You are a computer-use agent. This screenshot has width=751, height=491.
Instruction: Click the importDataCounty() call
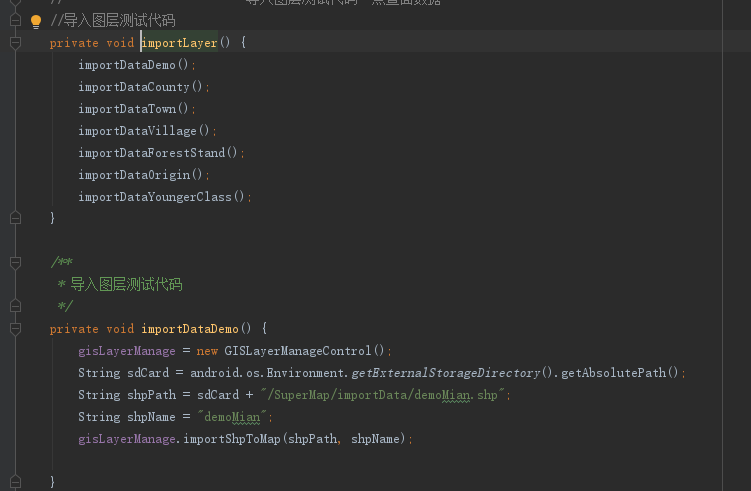(140, 87)
